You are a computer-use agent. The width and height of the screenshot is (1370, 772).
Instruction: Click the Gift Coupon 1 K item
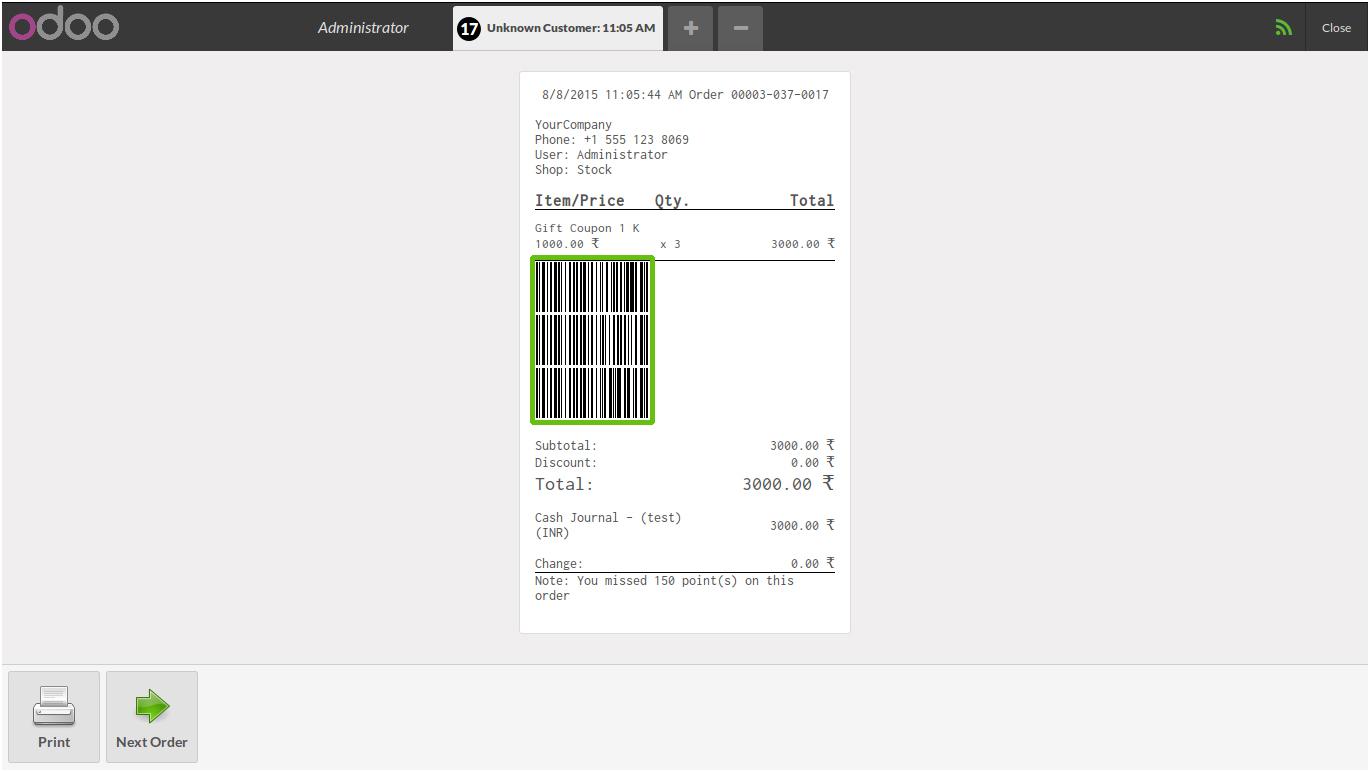587,228
